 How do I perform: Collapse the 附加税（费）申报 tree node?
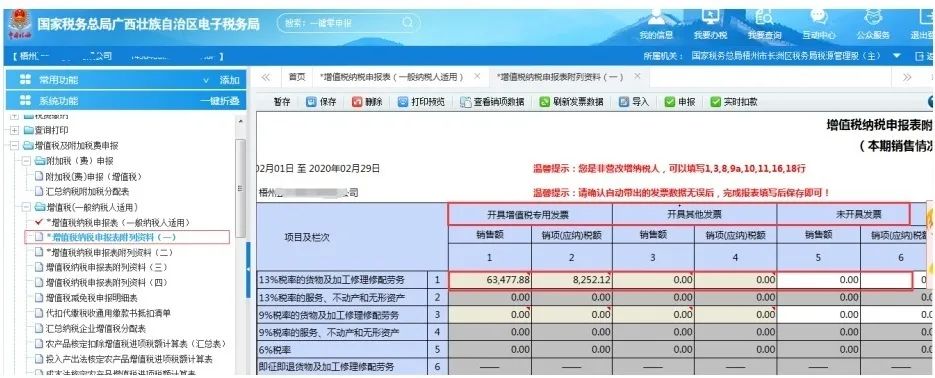[x=26, y=162]
